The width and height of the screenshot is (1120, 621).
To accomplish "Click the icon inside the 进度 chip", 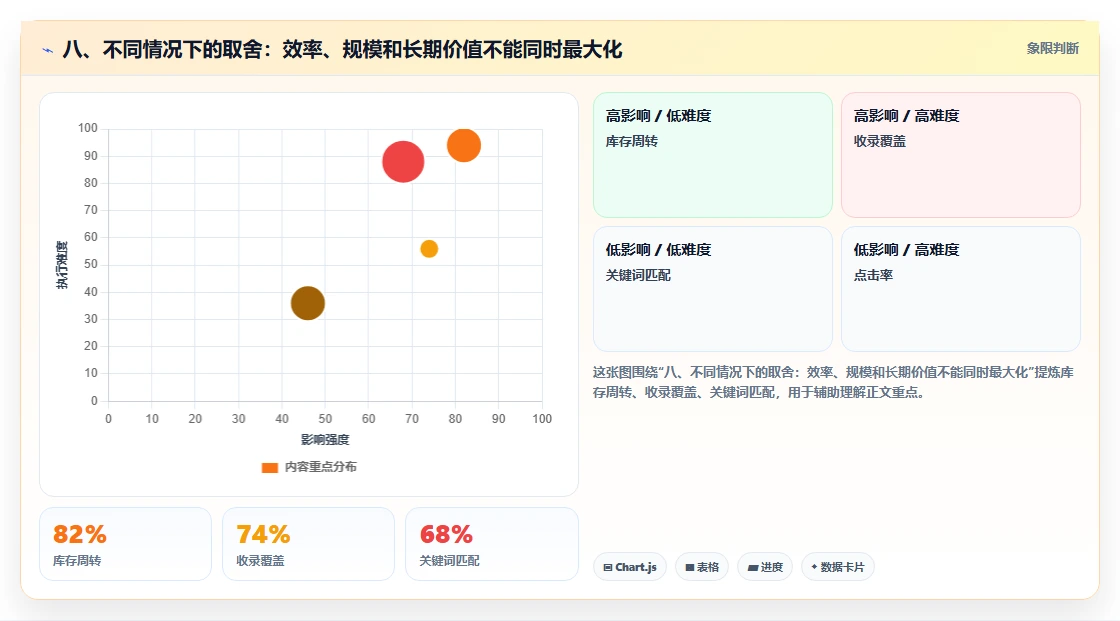I will [x=753, y=567].
